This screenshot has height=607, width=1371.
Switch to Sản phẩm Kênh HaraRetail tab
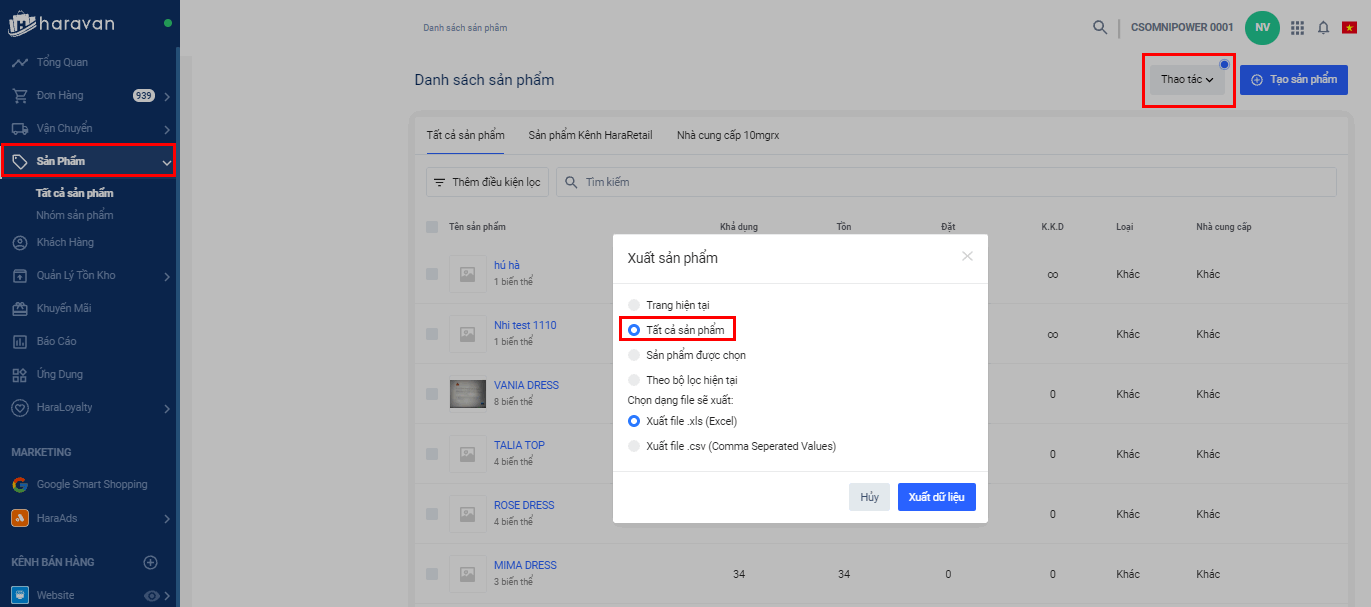590,135
